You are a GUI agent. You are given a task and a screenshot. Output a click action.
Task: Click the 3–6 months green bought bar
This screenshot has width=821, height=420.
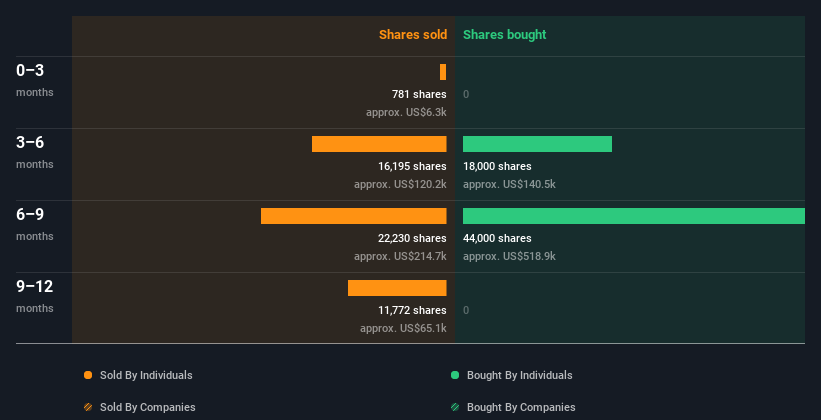click(x=537, y=144)
